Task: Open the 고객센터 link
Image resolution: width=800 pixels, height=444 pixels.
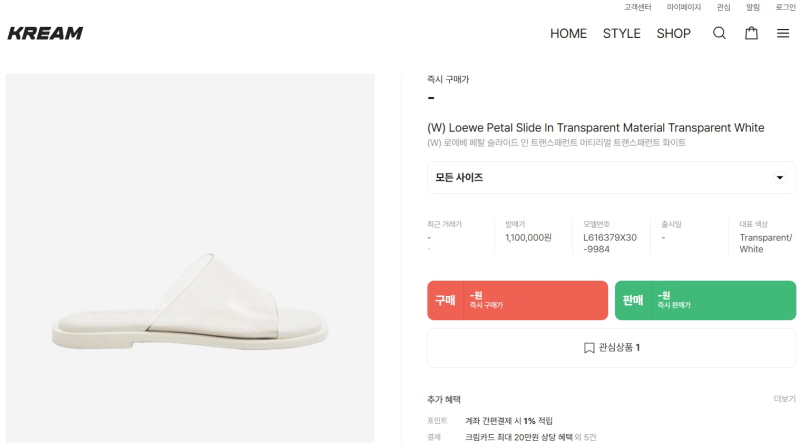Action: point(638,7)
